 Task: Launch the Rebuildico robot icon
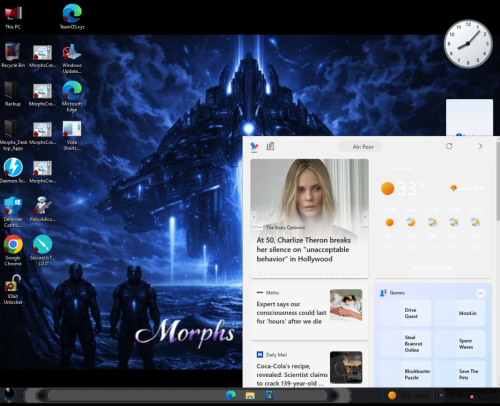pos(42,209)
